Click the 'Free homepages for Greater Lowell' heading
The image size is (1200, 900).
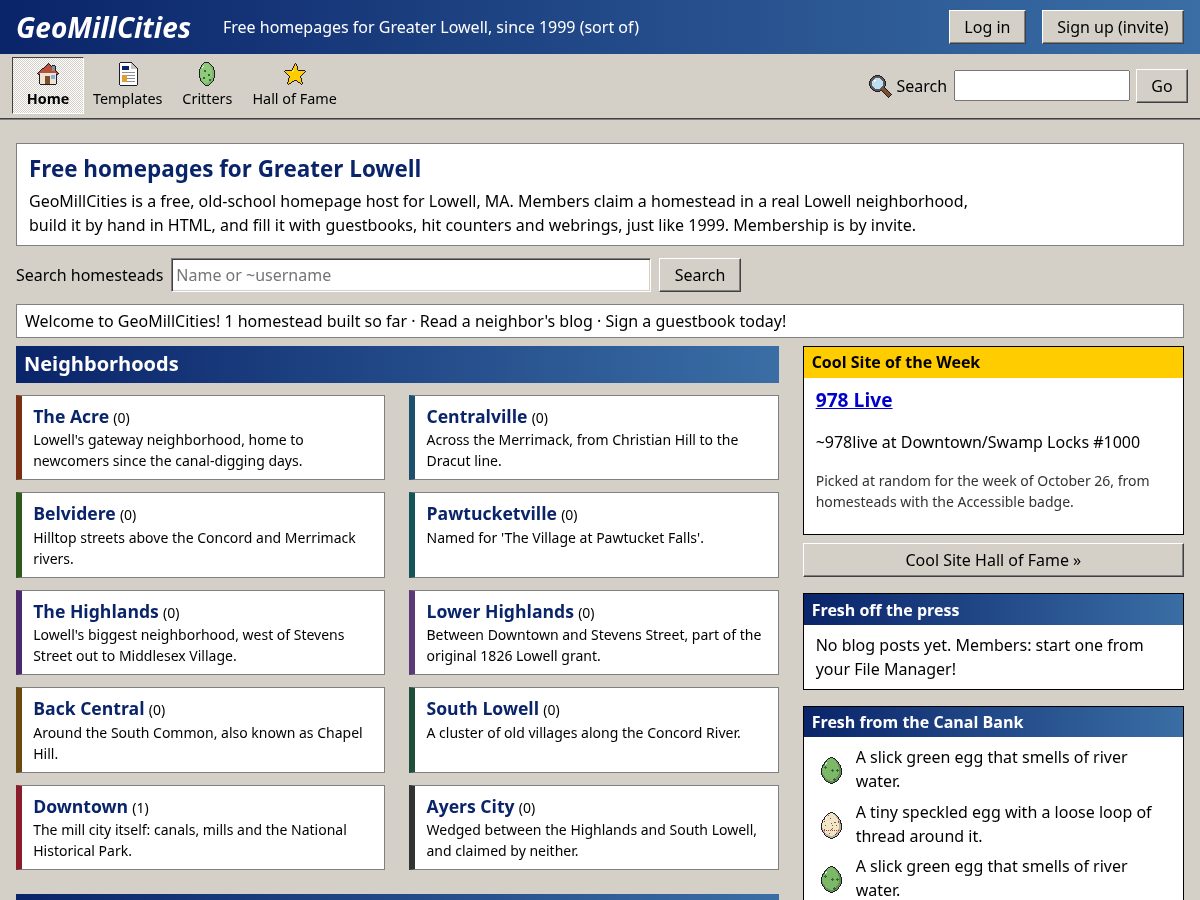225,169
